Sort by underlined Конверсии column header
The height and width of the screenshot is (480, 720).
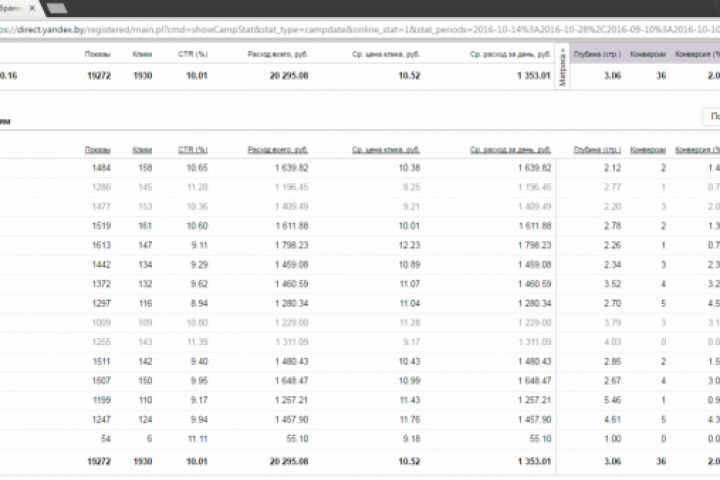[648, 150]
